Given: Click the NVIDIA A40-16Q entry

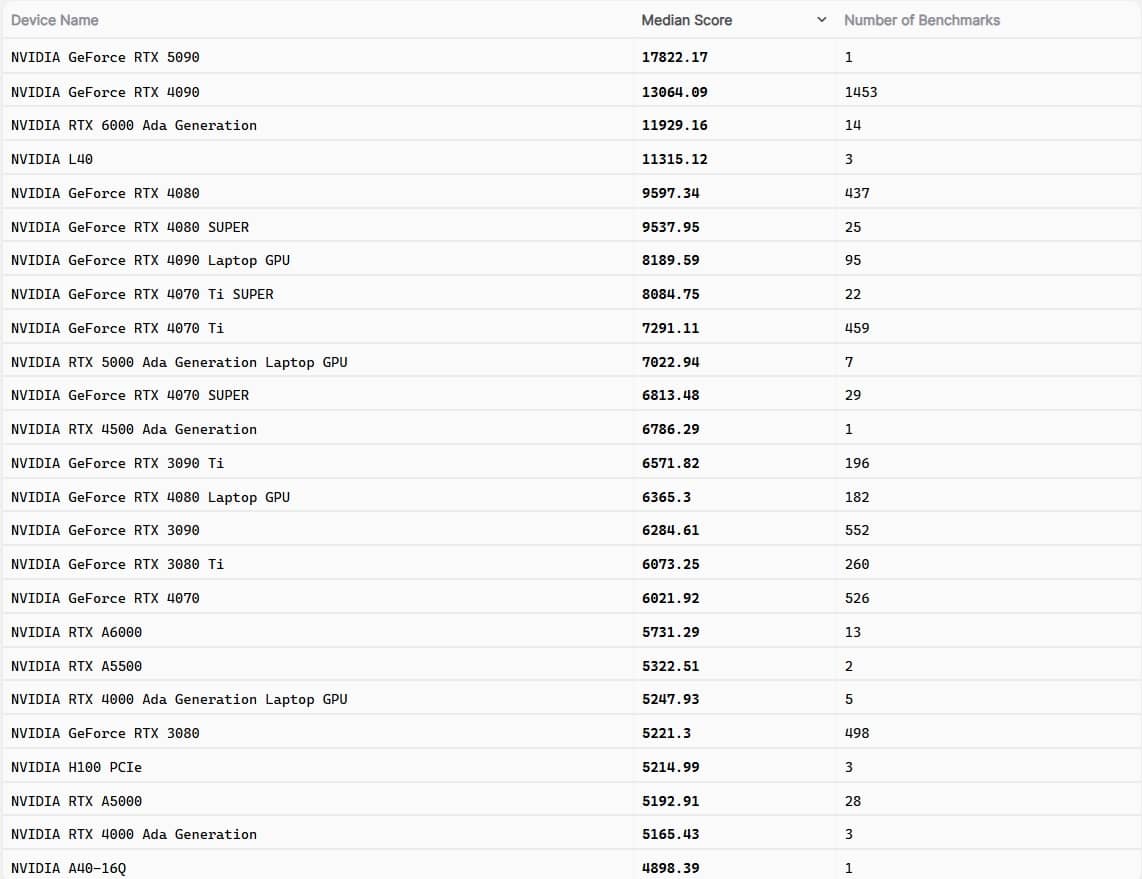Looking at the screenshot, I should (68, 868).
